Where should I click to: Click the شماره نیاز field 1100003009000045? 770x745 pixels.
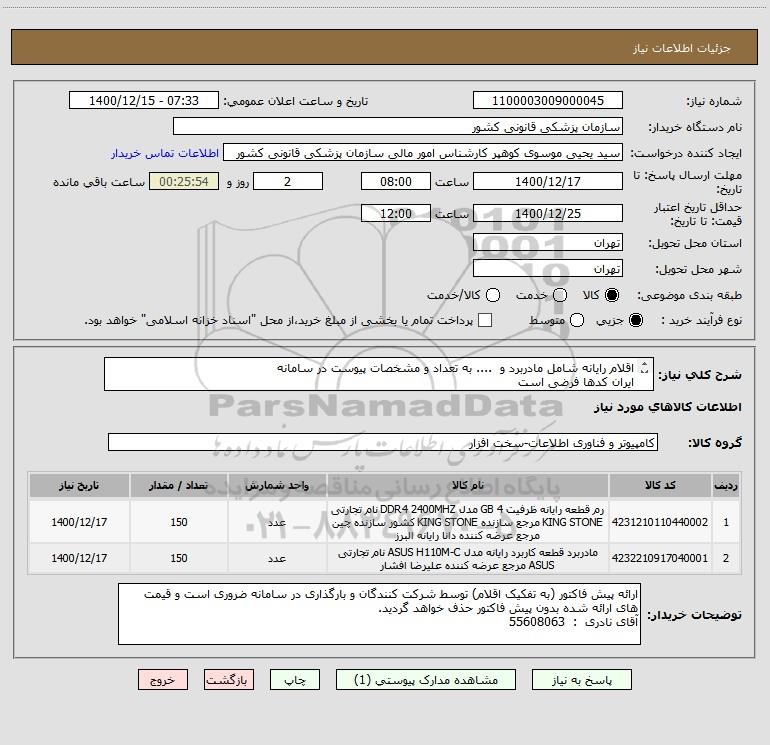(548, 100)
